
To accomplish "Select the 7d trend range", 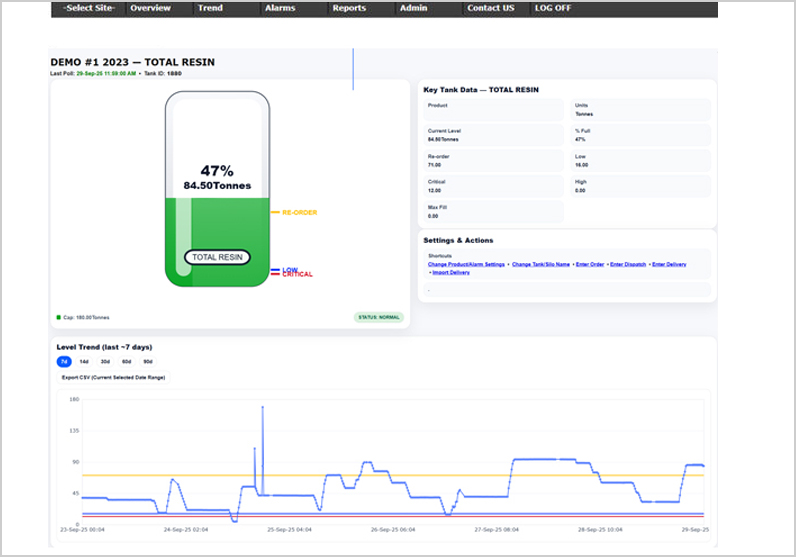I will click(x=64, y=362).
